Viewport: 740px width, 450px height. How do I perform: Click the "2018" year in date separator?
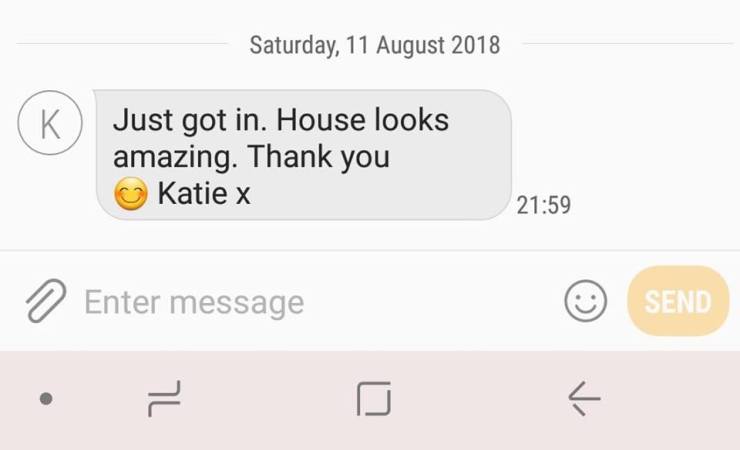click(x=475, y=45)
